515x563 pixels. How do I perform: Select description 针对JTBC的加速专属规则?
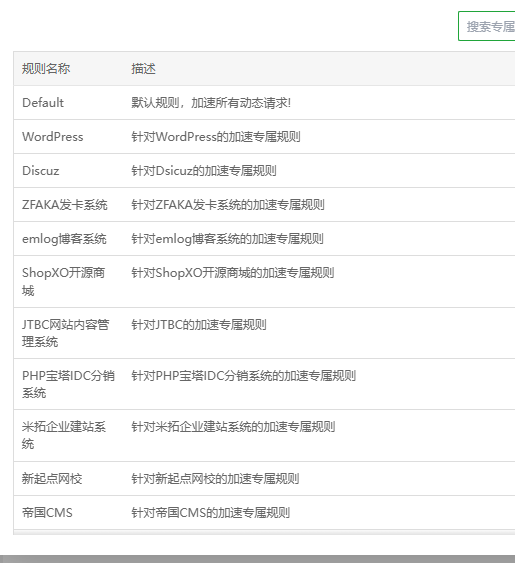(x=199, y=325)
